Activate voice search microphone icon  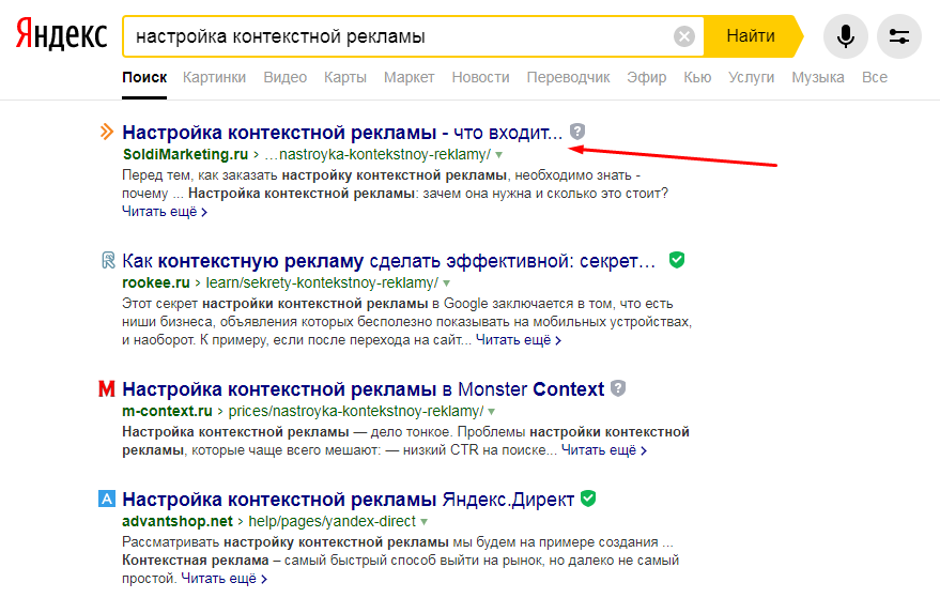845,37
